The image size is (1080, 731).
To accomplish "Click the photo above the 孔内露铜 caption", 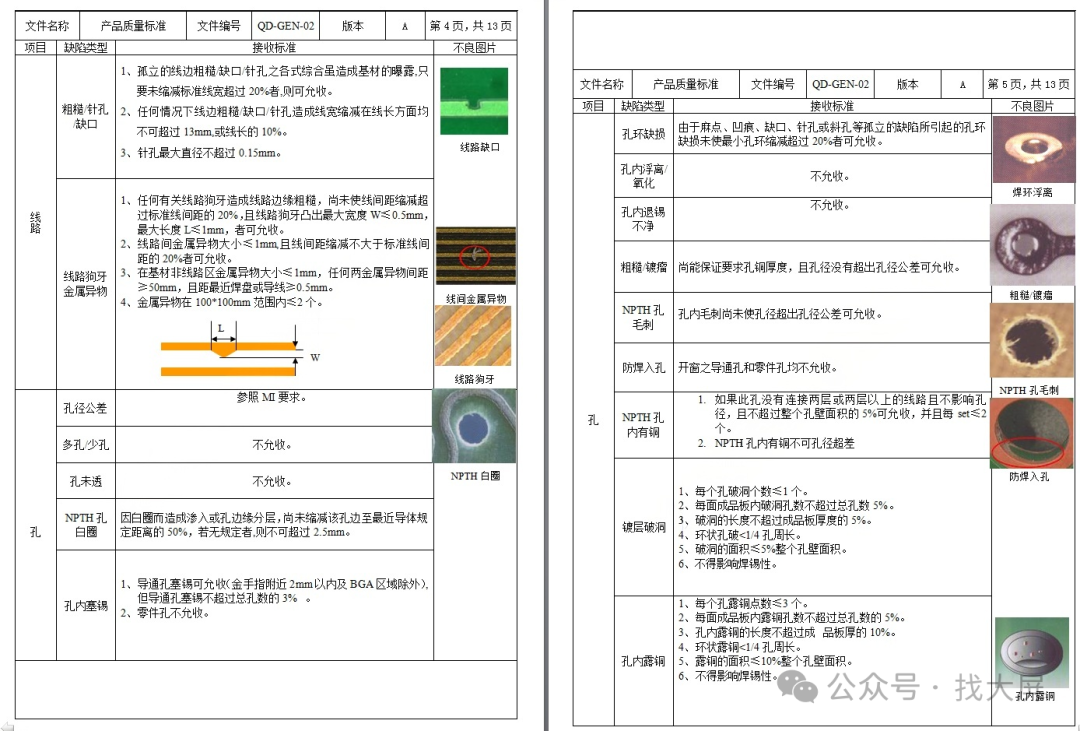I will 1032,652.
